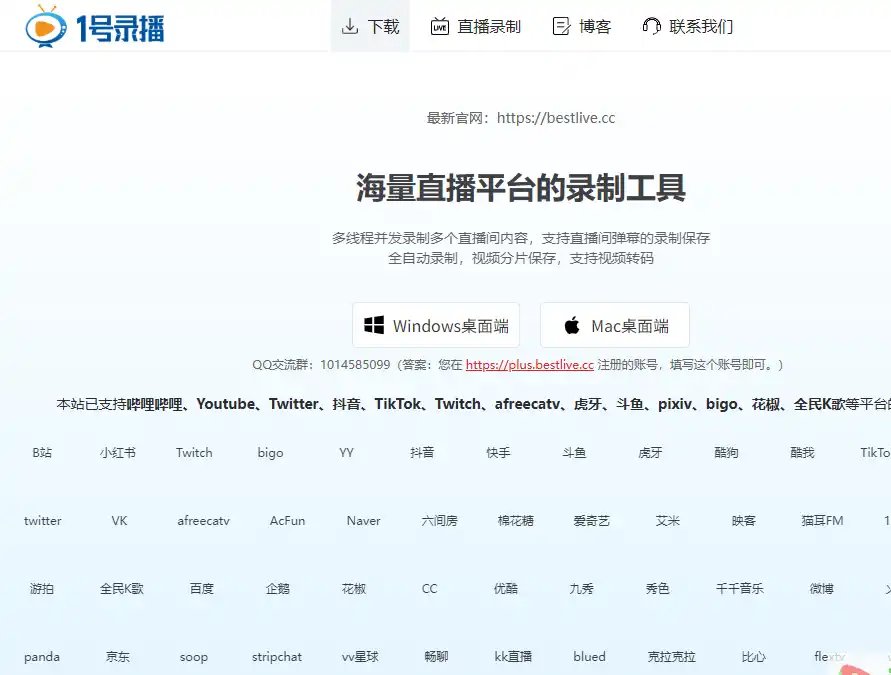Select the kk直播 platform entry
This screenshot has height=675, width=891.
click(x=513, y=657)
